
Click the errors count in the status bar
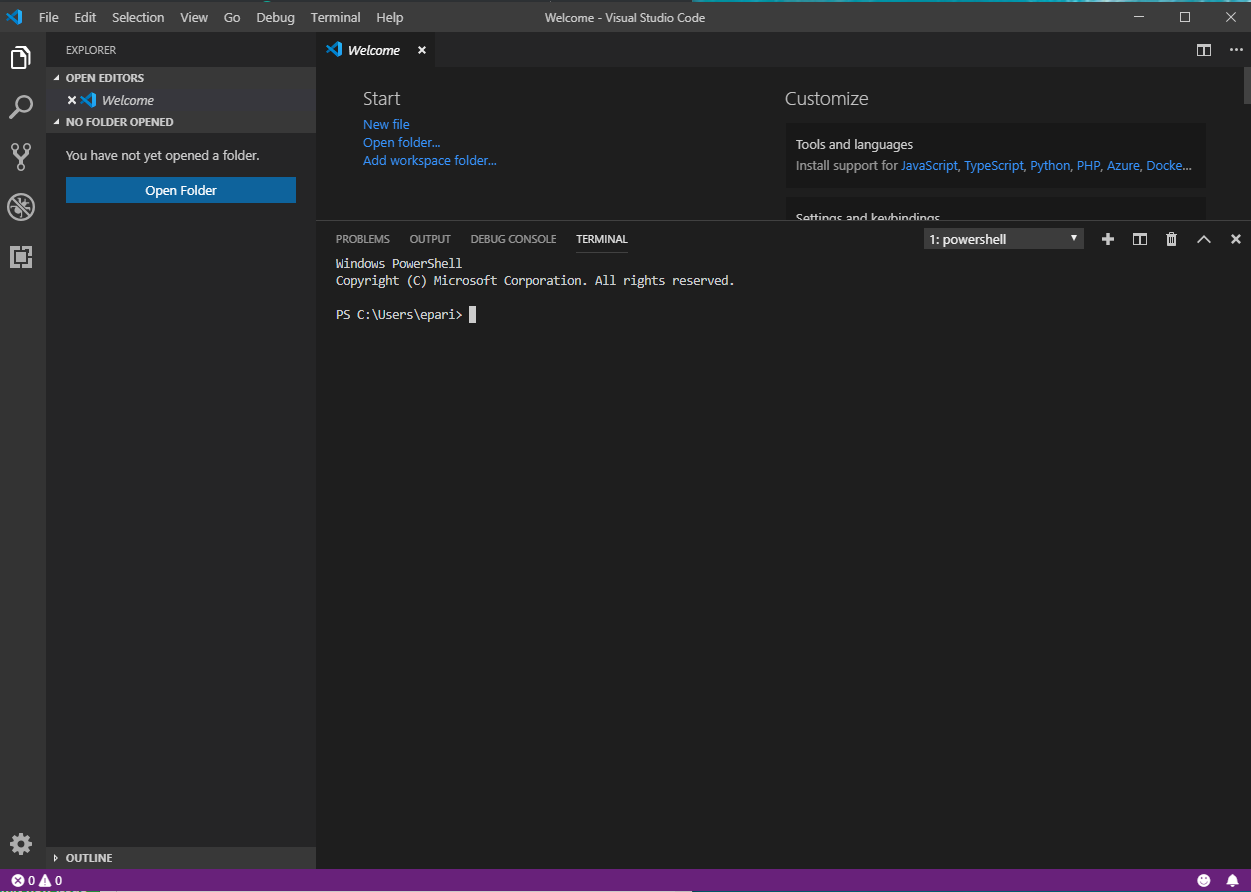(x=23, y=881)
